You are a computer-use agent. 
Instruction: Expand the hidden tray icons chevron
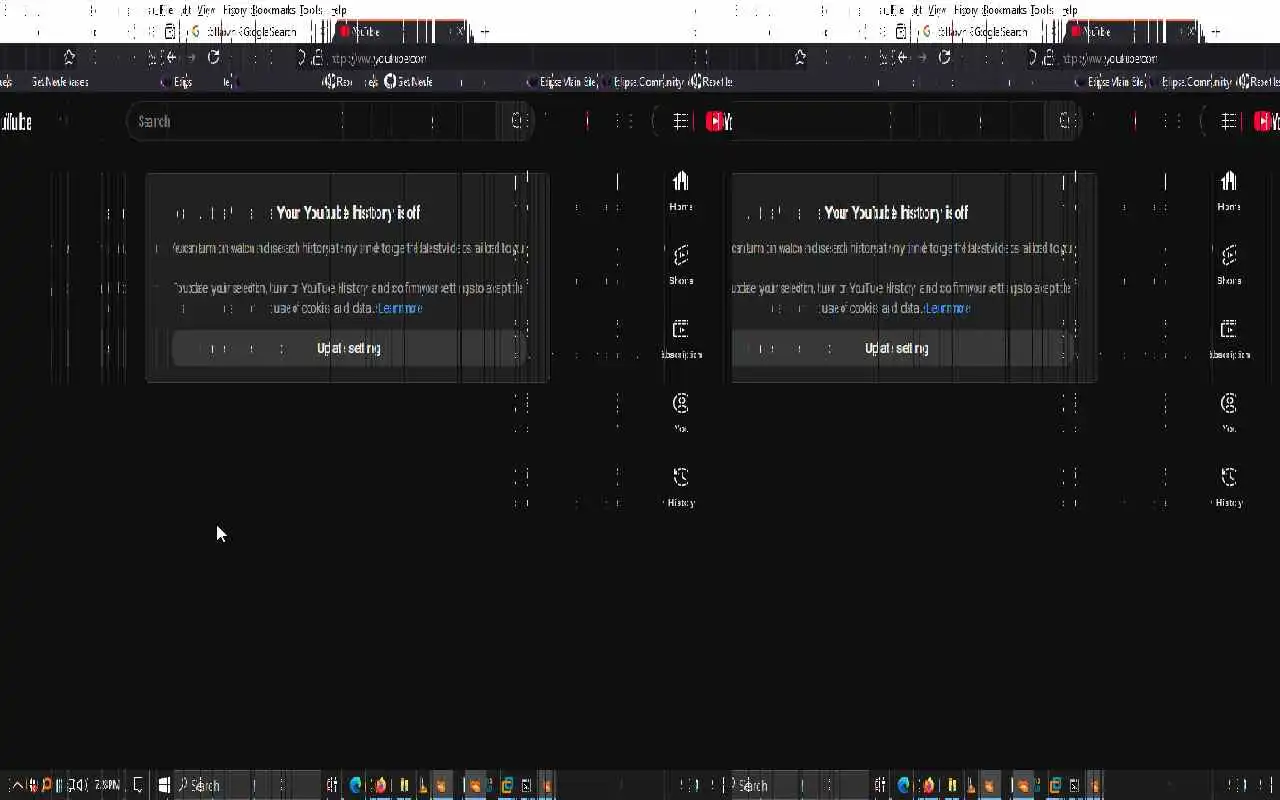(17, 785)
